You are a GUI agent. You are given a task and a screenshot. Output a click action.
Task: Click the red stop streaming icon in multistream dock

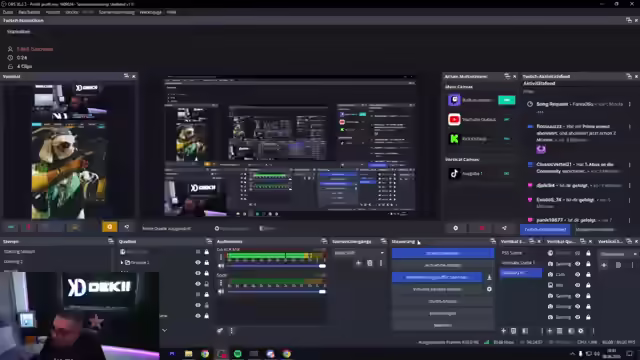click(482, 228)
